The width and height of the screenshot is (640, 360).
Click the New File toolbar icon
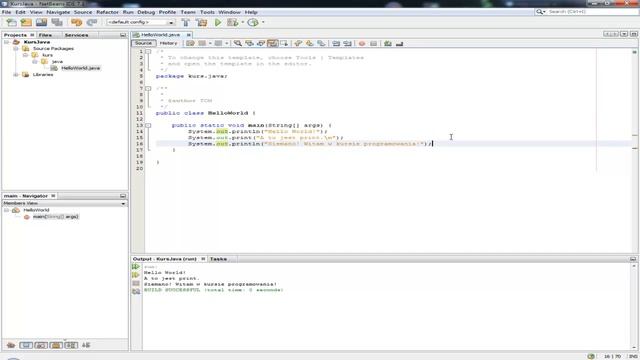(11, 22)
